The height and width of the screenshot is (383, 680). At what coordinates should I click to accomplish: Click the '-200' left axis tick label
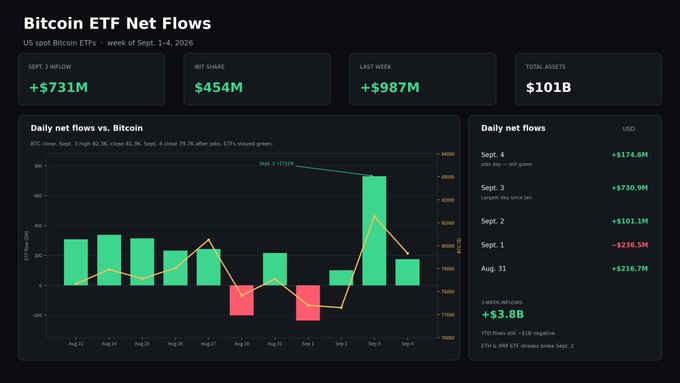tap(37, 315)
